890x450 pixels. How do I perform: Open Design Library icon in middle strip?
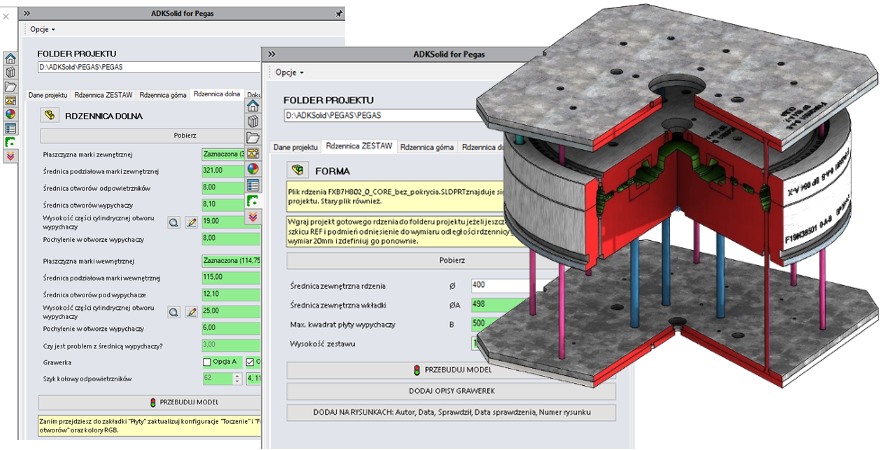point(253,121)
